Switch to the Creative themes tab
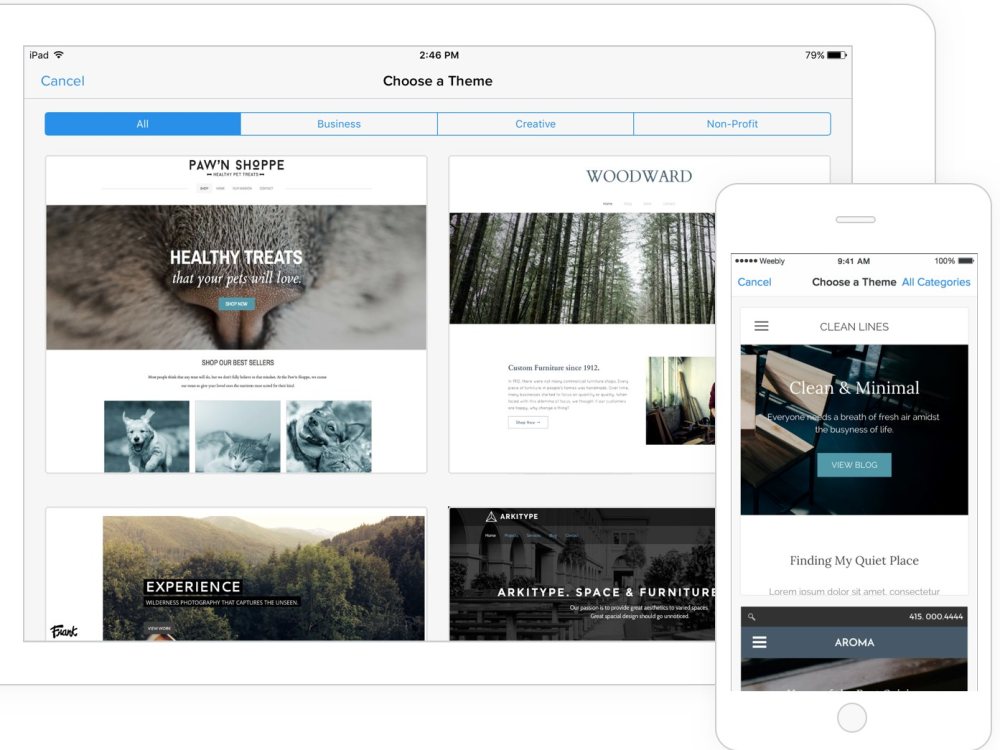Image resolution: width=1000 pixels, height=750 pixels. point(535,124)
